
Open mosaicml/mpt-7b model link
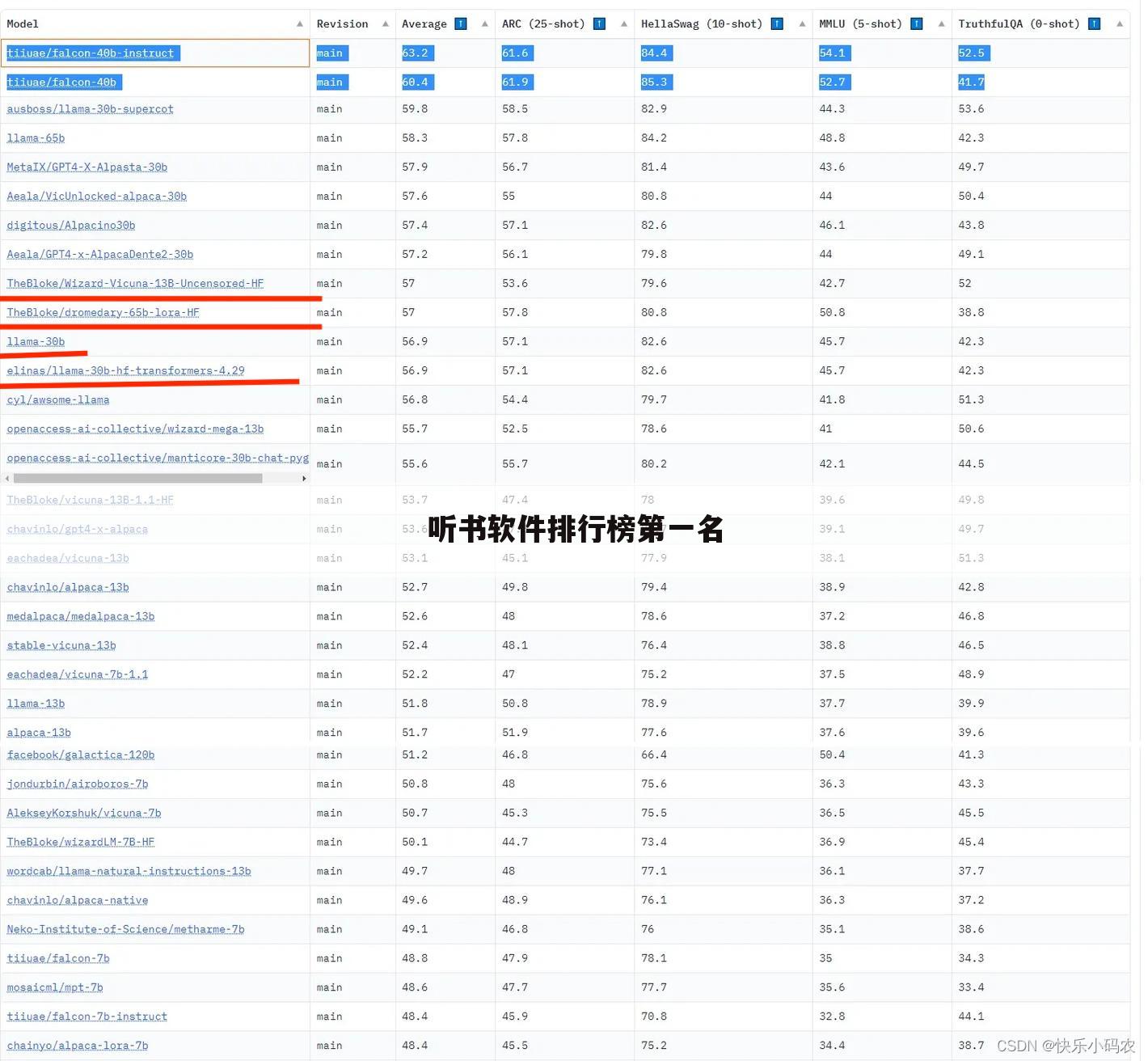[x=55, y=988]
